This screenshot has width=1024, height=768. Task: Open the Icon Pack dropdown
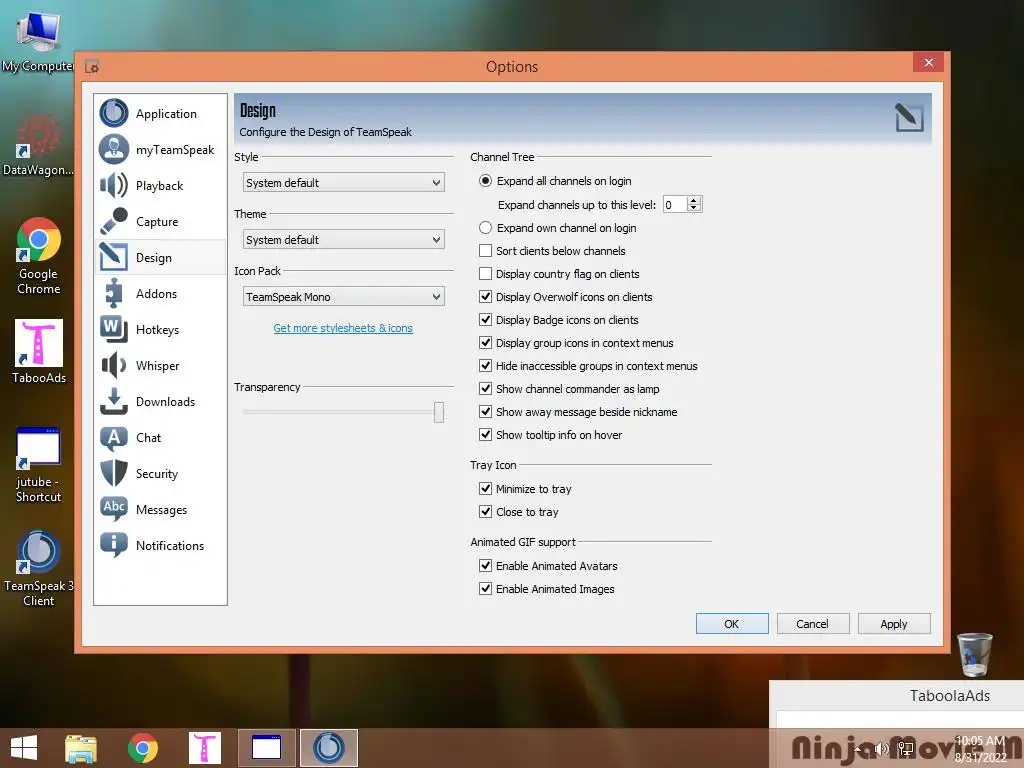coord(344,296)
